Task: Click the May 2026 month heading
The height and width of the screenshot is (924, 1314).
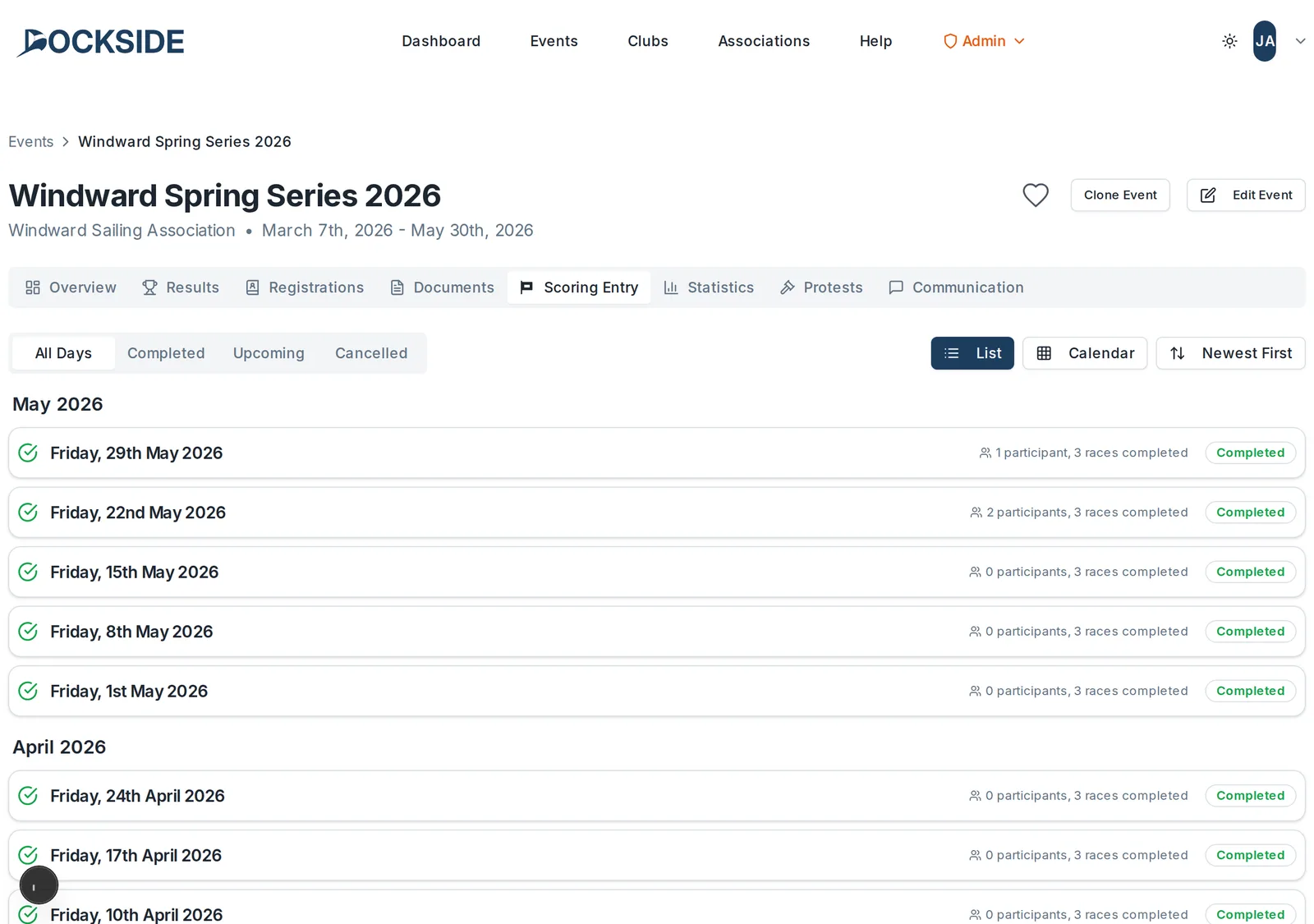Action: [x=57, y=404]
